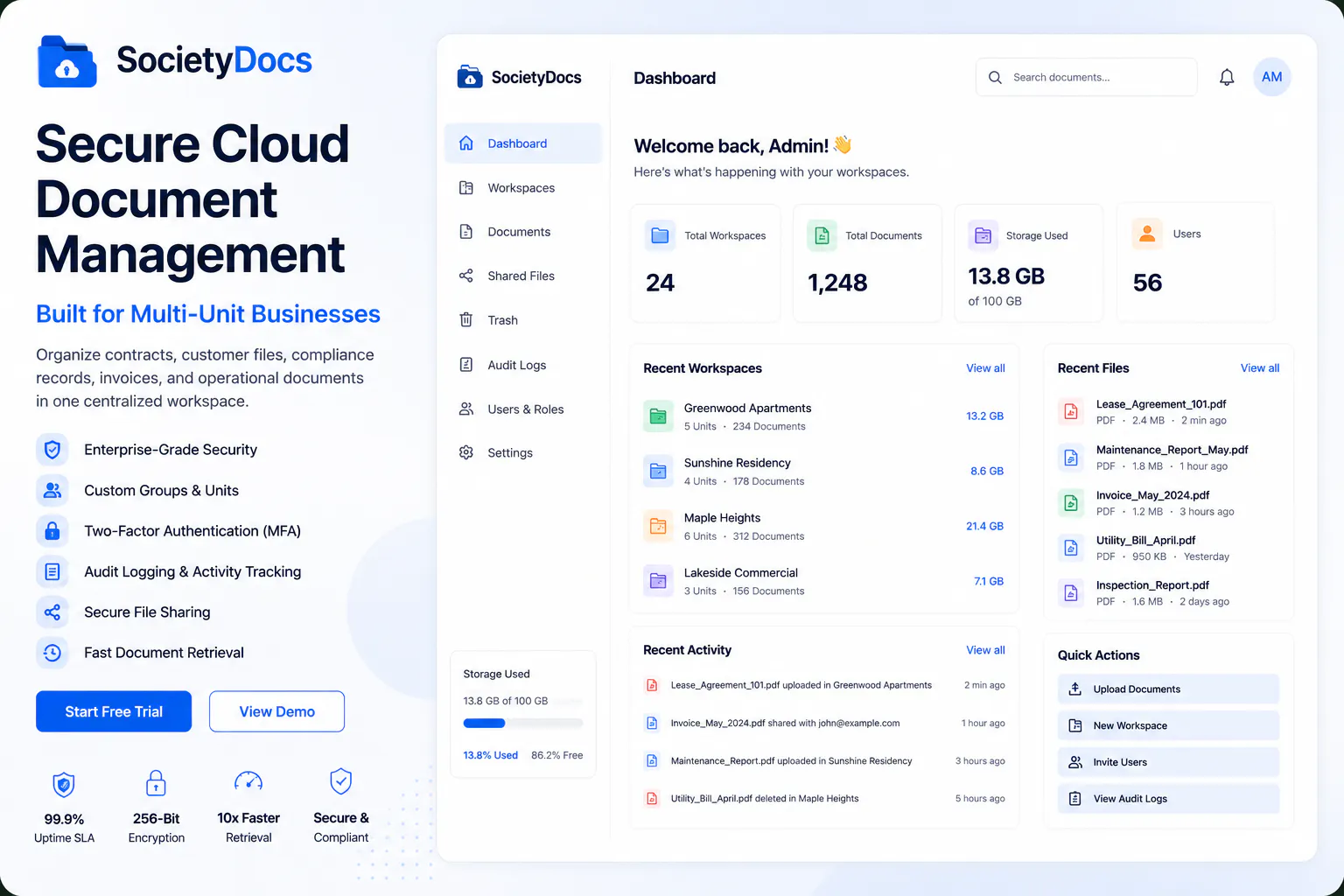This screenshot has width=1344, height=896.
Task: Click the Secure File Sharing share icon
Action: point(52,612)
